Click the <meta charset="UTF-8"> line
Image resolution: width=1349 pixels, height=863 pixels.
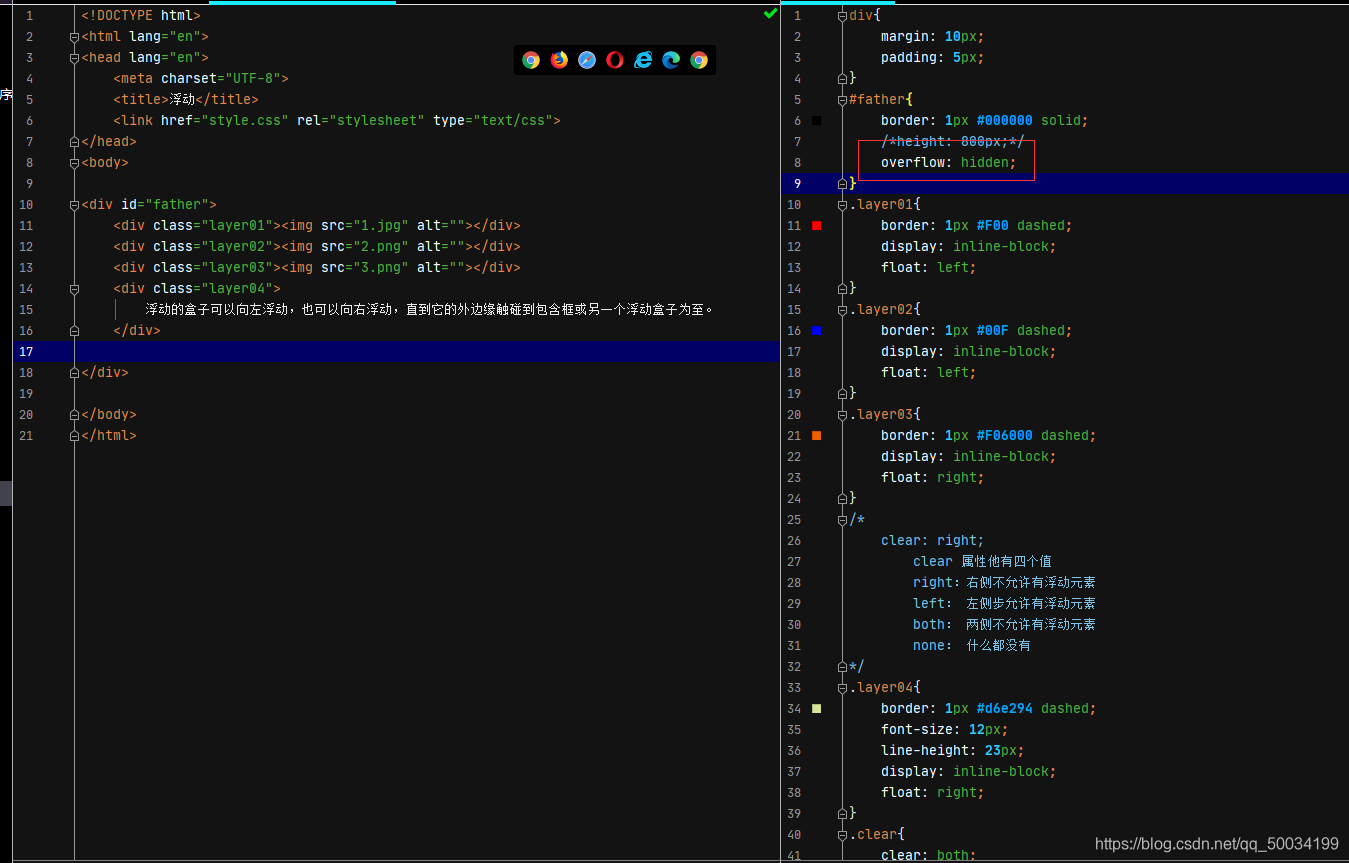[201, 79]
